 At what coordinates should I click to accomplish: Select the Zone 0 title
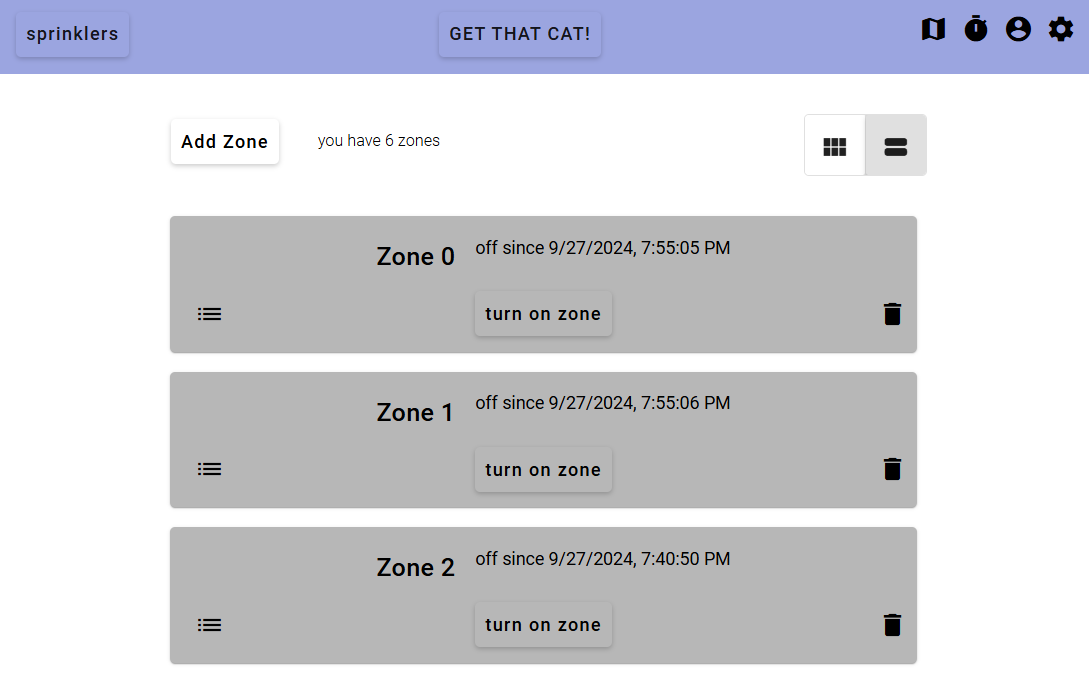pos(415,256)
